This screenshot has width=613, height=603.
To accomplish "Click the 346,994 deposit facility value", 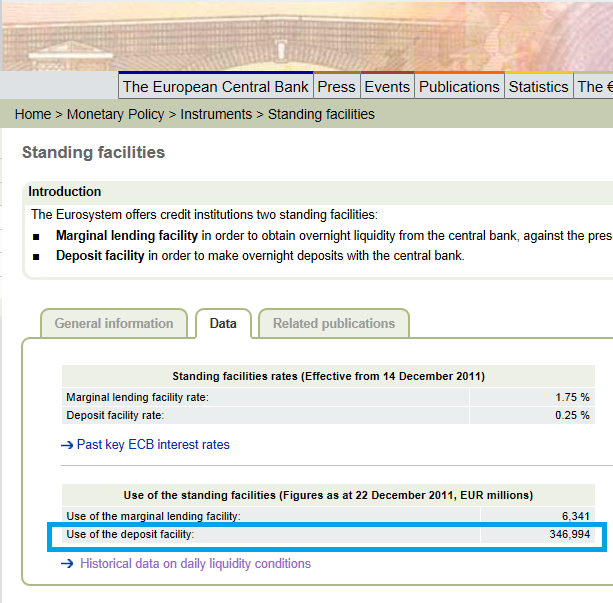I will [x=570, y=534].
